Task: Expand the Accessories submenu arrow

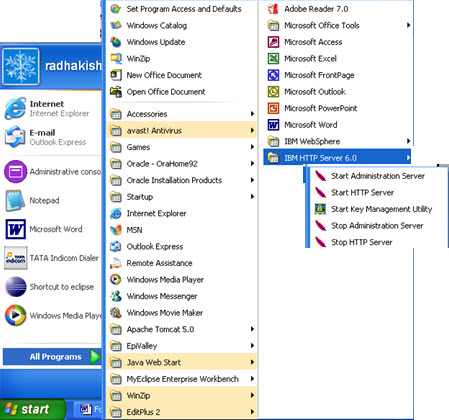Action: pyautogui.click(x=252, y=114)
